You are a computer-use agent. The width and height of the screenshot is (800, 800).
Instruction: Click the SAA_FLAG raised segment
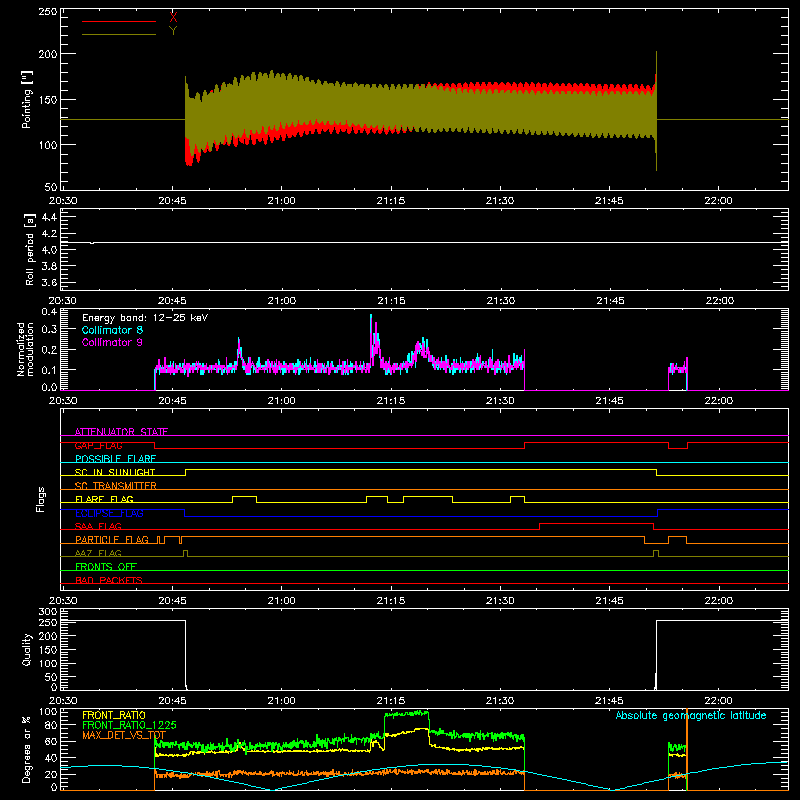click(x=596, y=523)
